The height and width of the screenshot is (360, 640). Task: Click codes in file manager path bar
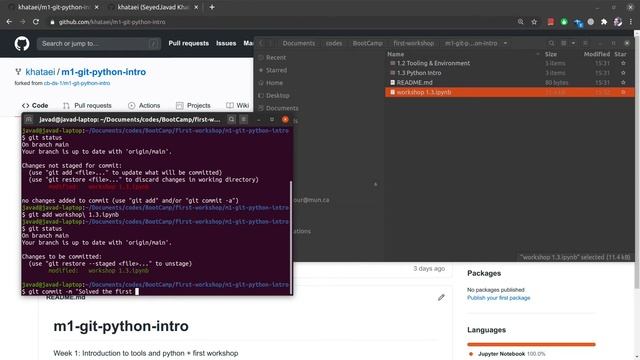pyautogui.click(x=333, y=43)
